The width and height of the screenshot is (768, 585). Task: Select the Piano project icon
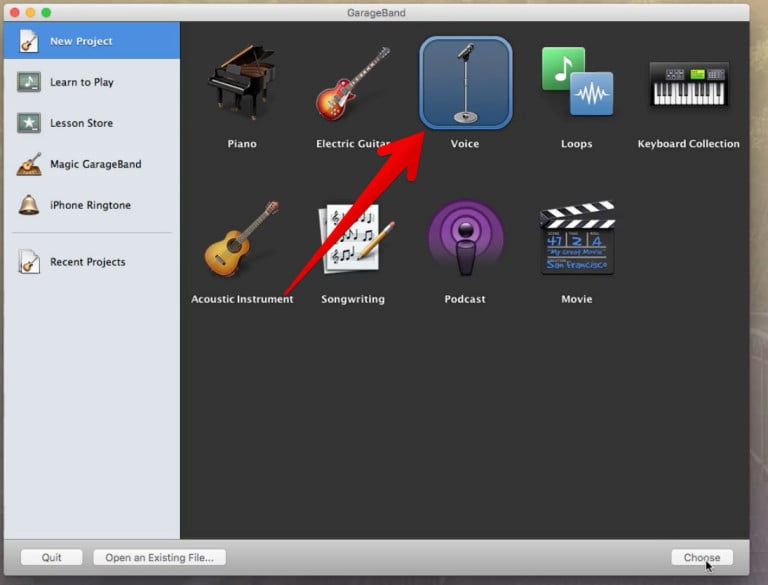click(x=242, y=82)
